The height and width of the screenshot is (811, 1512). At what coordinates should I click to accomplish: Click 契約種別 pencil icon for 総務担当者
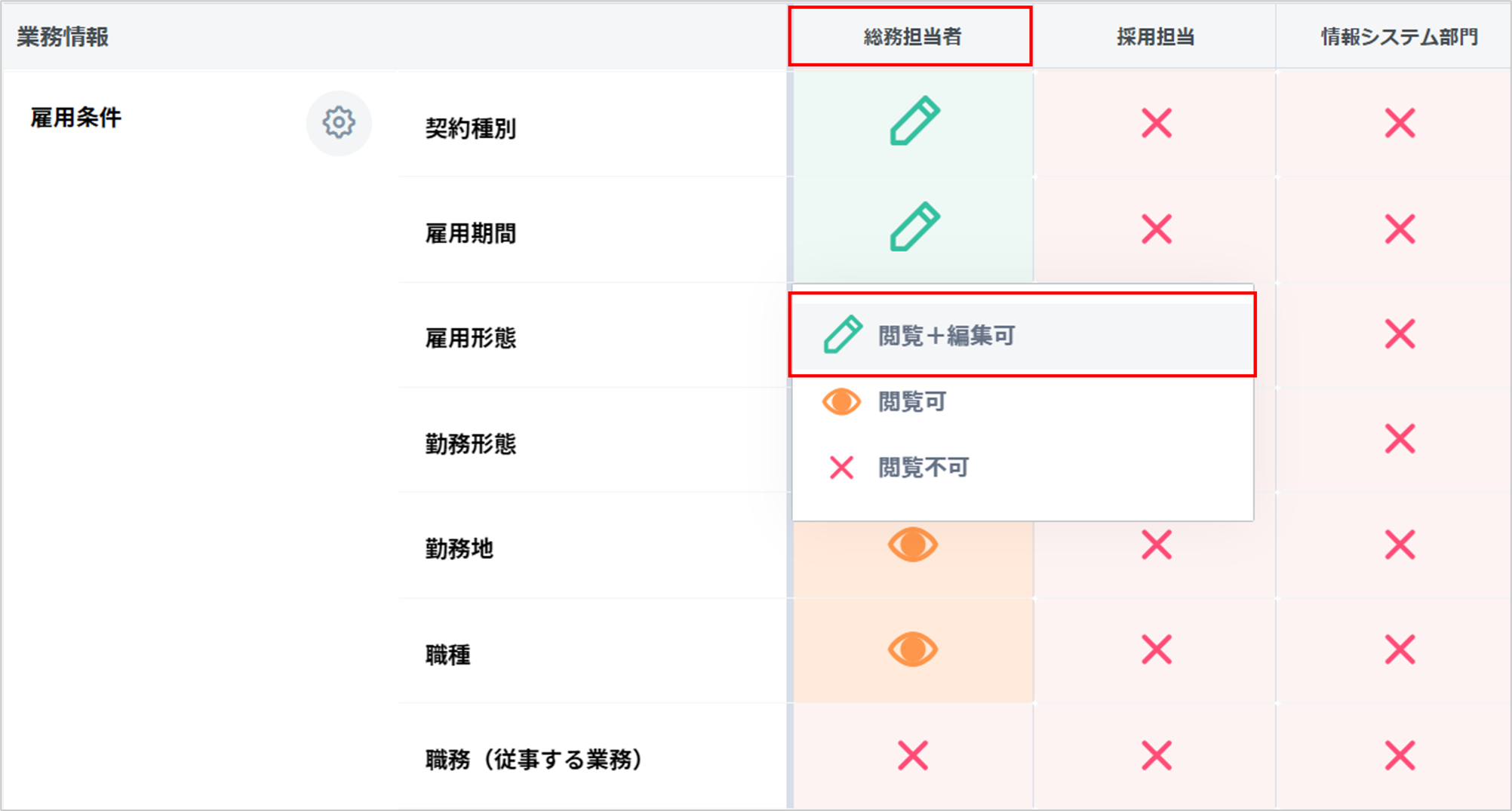(914, 121)
